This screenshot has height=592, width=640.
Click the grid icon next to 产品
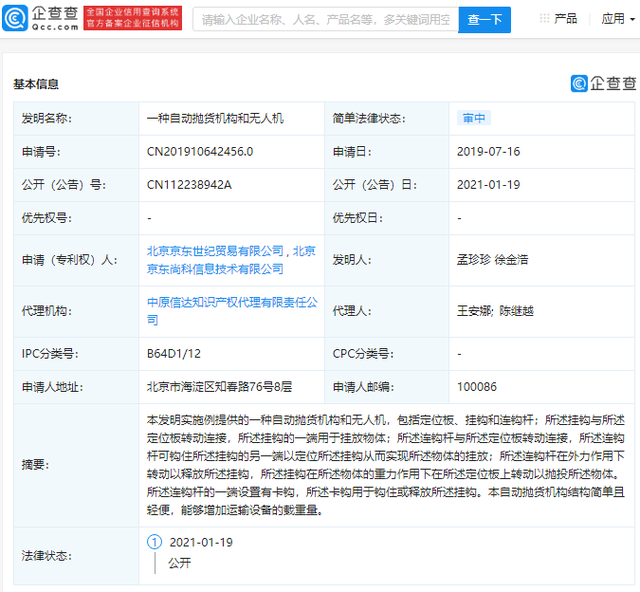pyautogui.click(x=545, y=19)
